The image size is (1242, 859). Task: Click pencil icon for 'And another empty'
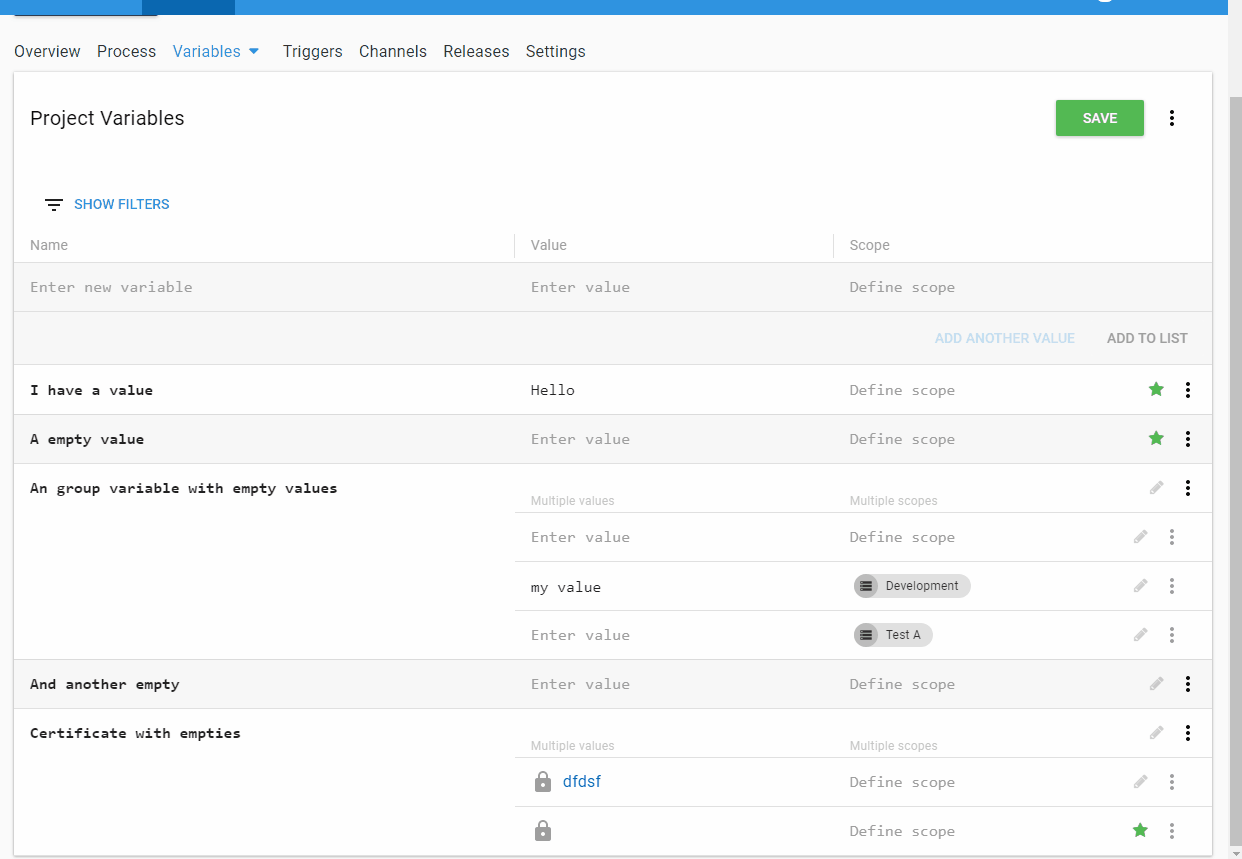click(1156, 683)
